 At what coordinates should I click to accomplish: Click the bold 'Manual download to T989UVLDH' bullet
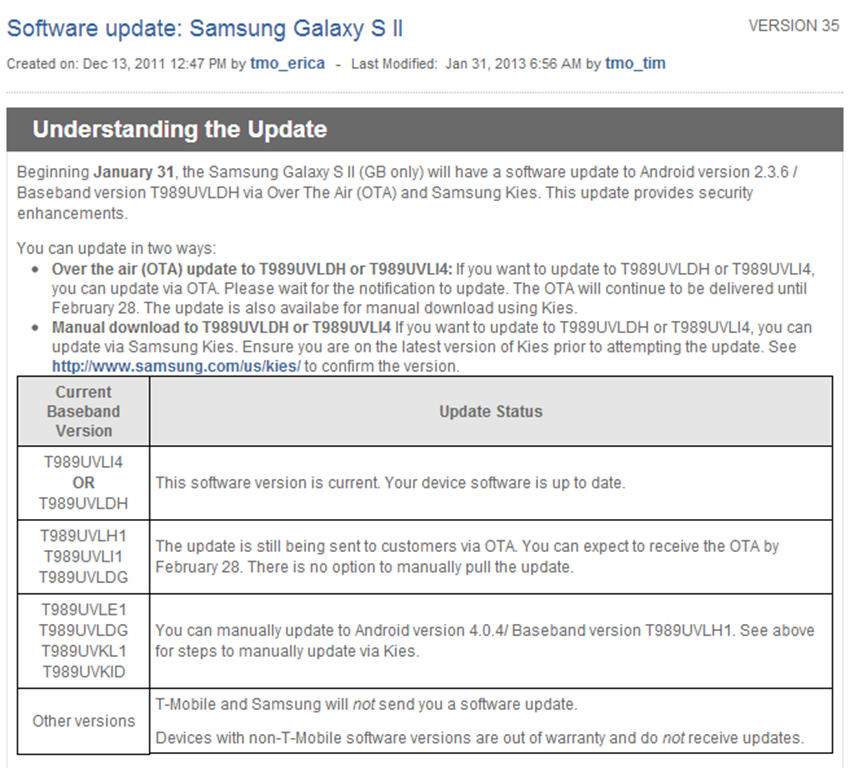(x=221, y=327)
